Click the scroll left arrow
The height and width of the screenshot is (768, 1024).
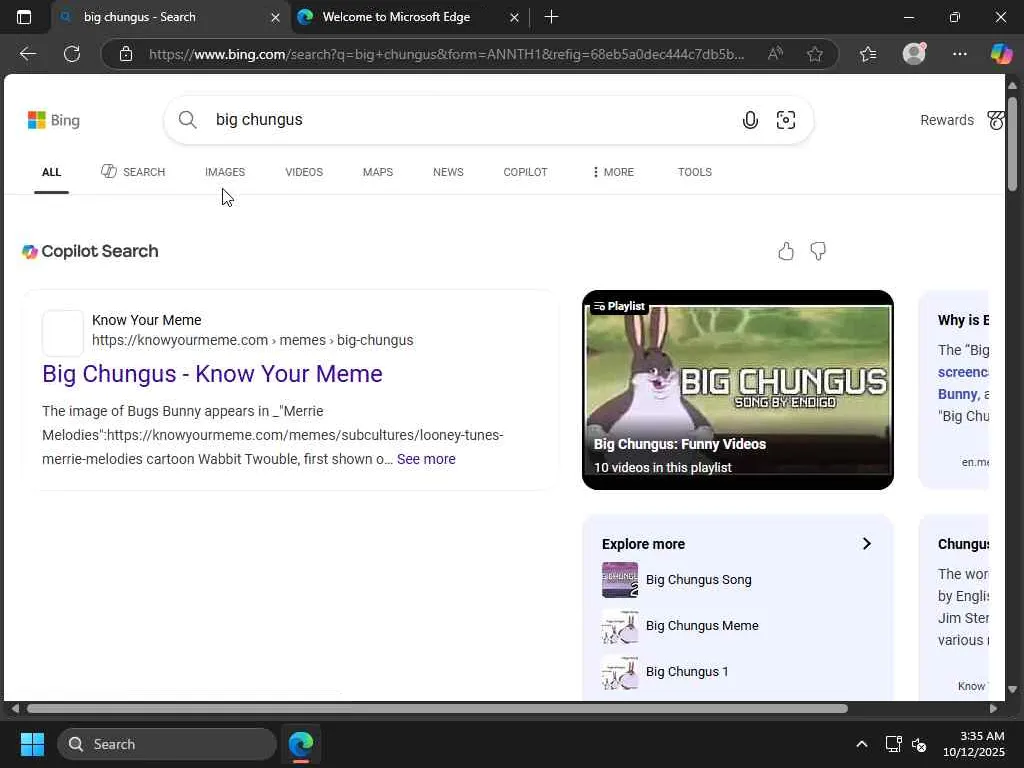pyautogui.click(x=15, y=709)
